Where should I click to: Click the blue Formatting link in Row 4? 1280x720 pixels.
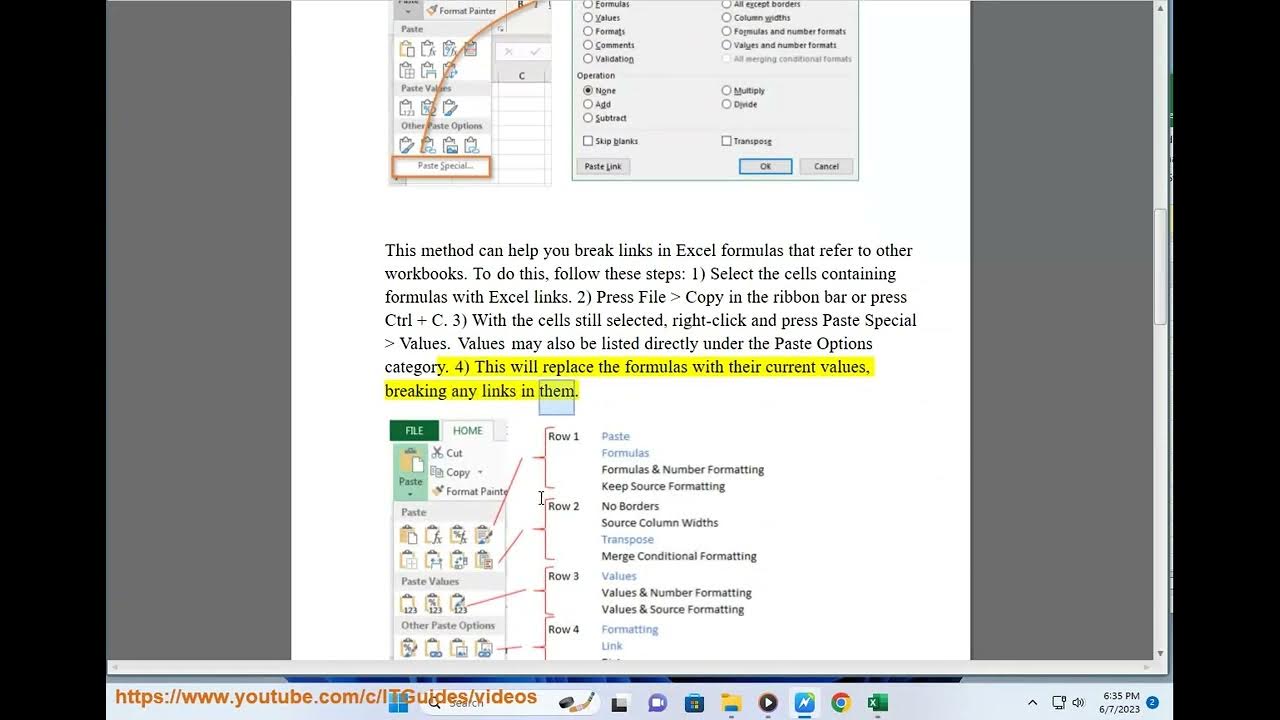[x=630, y=630]
